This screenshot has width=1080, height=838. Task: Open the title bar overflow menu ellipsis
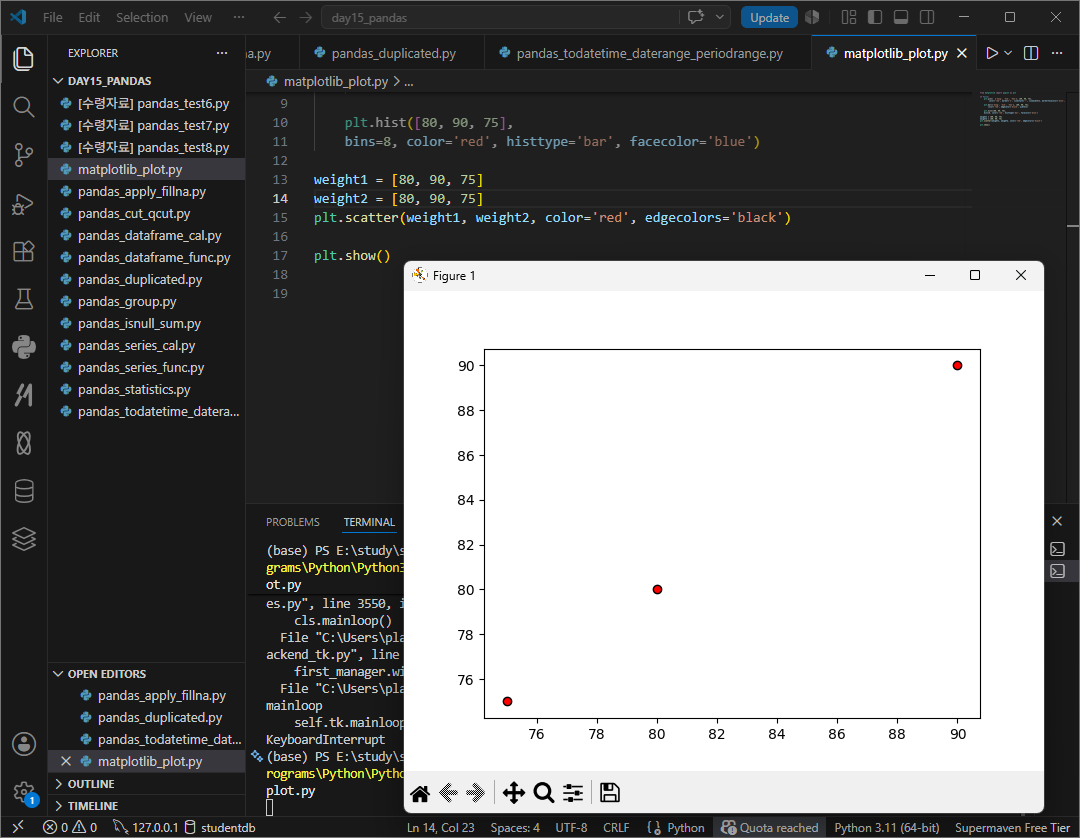tap(239, 17)
